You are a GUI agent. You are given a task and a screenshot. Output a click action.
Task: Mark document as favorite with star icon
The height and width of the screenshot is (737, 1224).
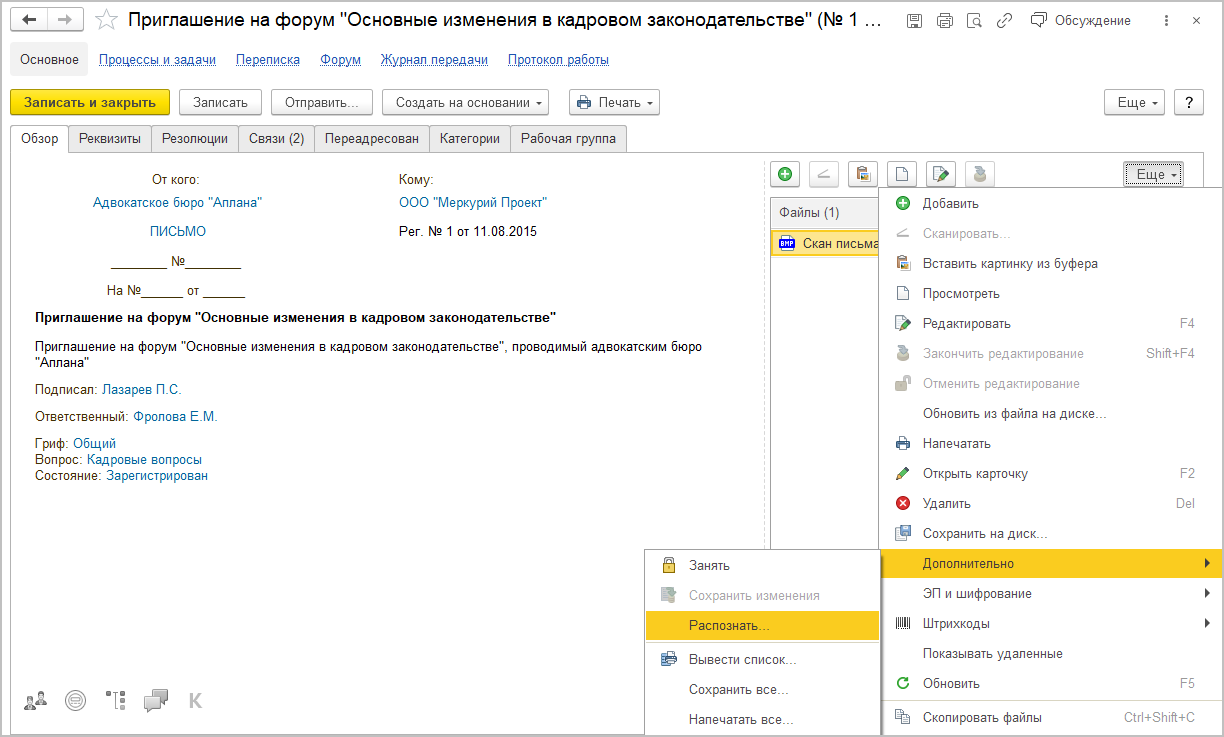pyautogui.click(x=108, y=21)
